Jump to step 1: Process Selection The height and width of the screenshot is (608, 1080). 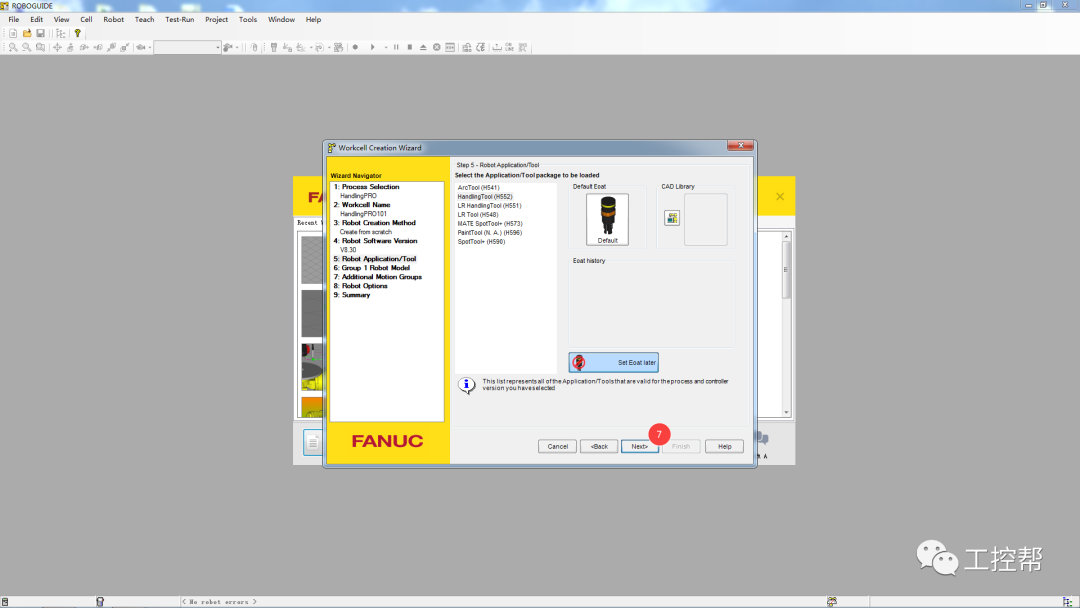click(x=366, y=187)
